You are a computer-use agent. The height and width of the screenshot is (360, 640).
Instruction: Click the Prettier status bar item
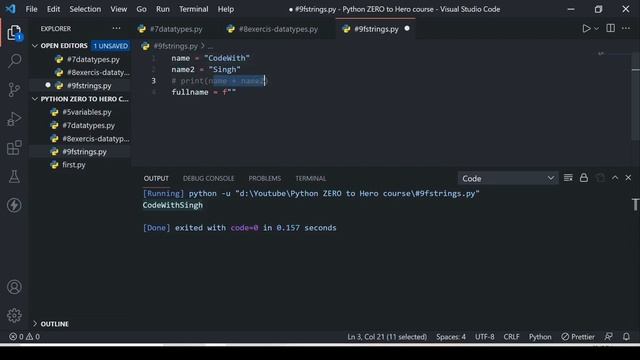(578, 337)
